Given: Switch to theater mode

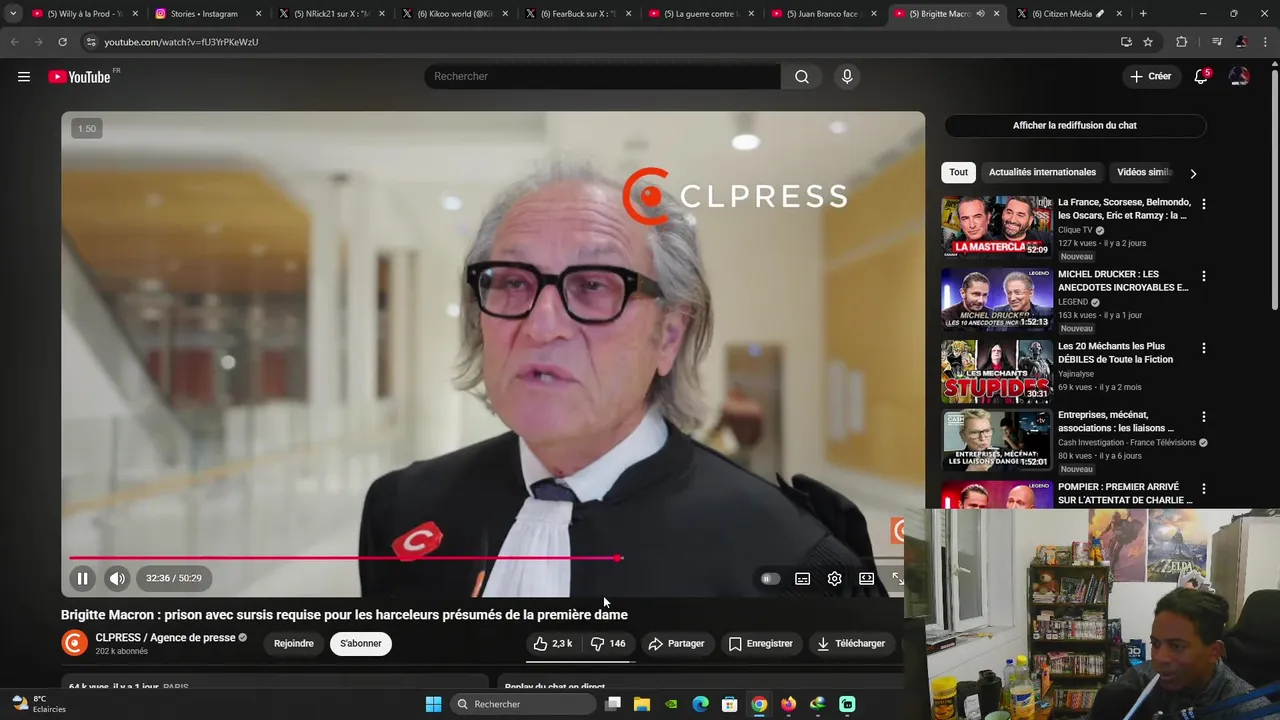Looking at the screenshot, I should click(x=866, y=578).
